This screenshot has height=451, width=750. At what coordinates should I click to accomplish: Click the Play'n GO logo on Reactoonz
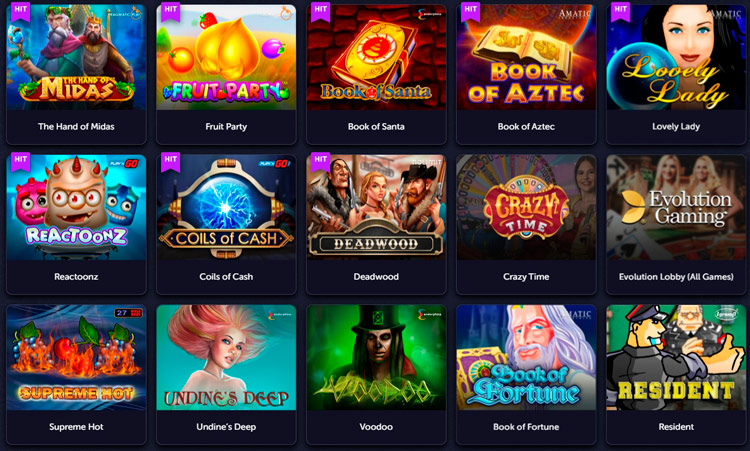tap(124, 164)
